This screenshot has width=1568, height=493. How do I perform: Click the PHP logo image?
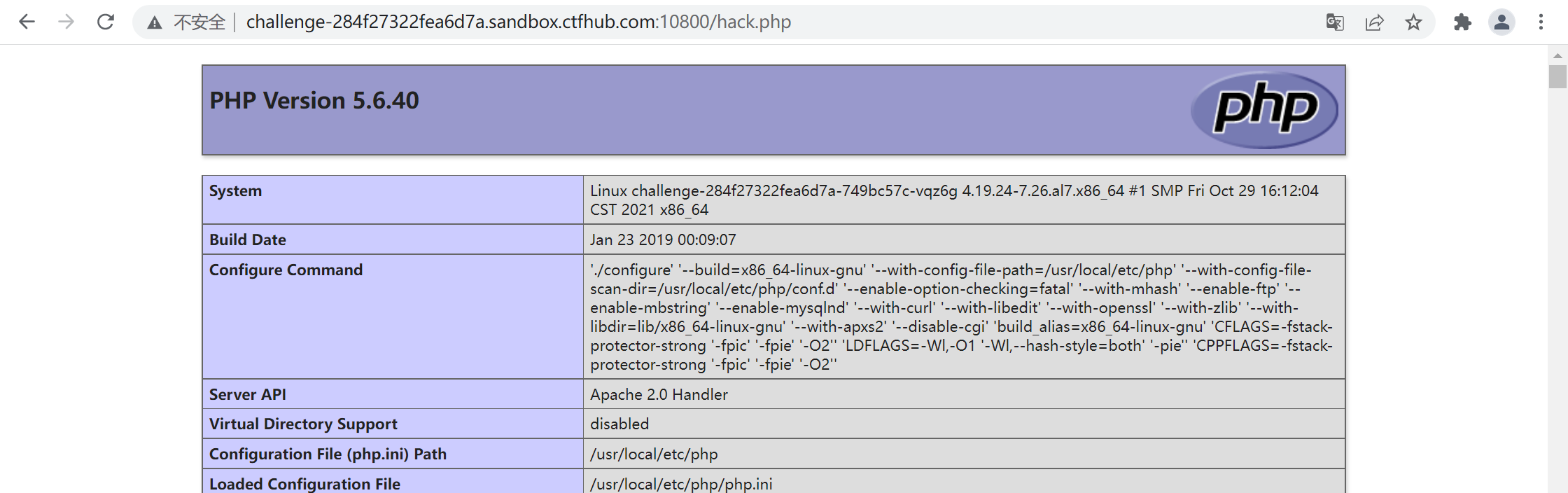[1264, 109]
